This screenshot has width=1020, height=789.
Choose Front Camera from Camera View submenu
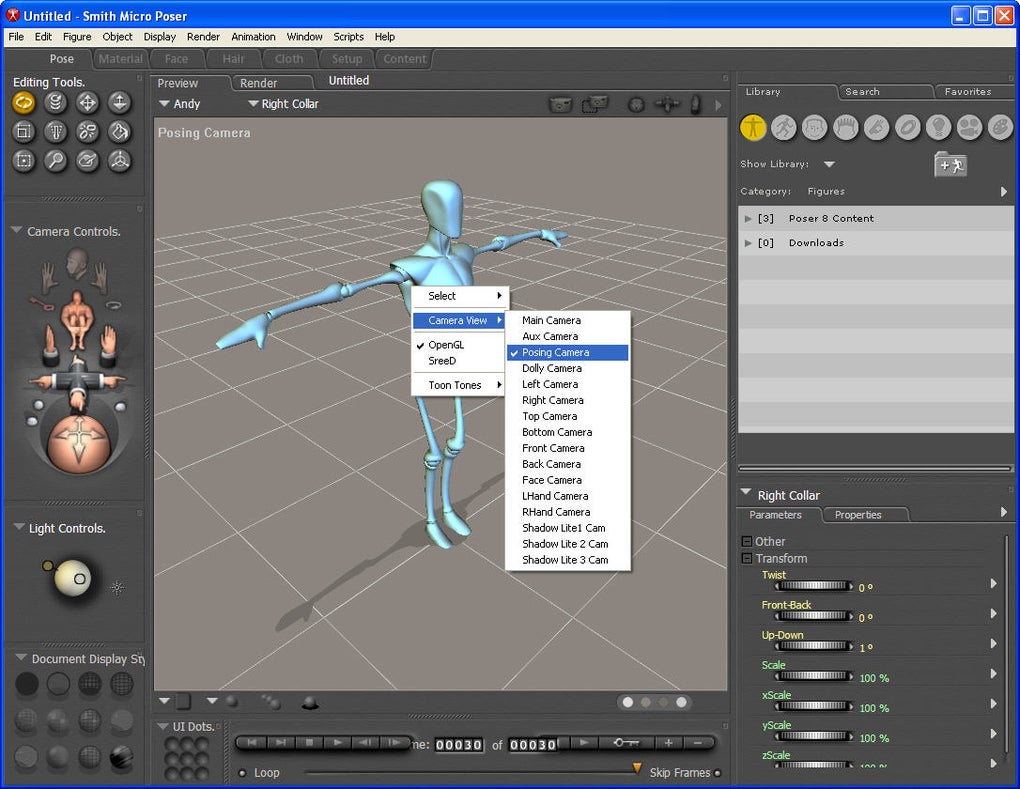[x=553, y=448]
